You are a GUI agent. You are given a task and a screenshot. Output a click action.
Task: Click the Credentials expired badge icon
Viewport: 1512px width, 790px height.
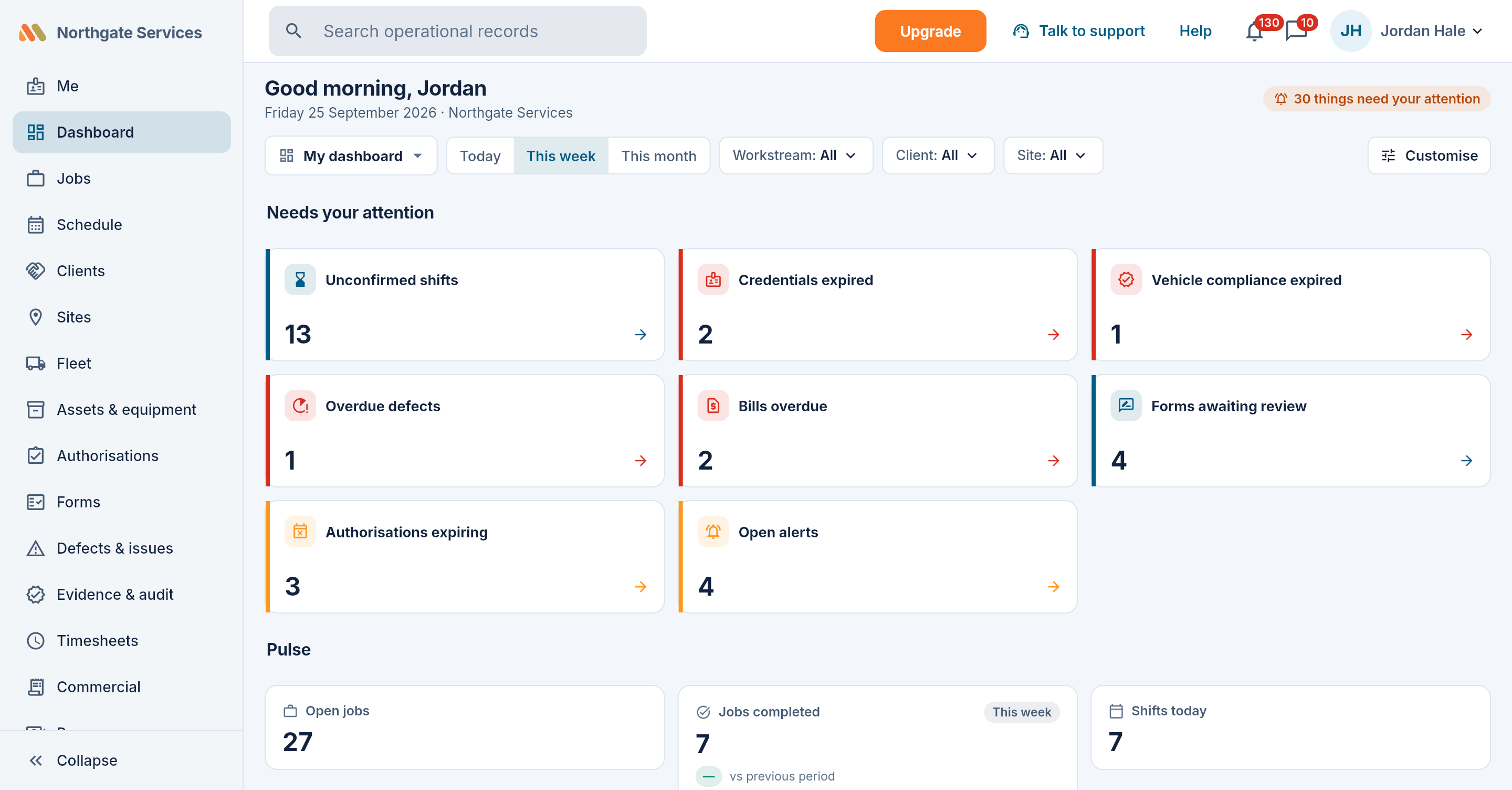tap(712, 280)
